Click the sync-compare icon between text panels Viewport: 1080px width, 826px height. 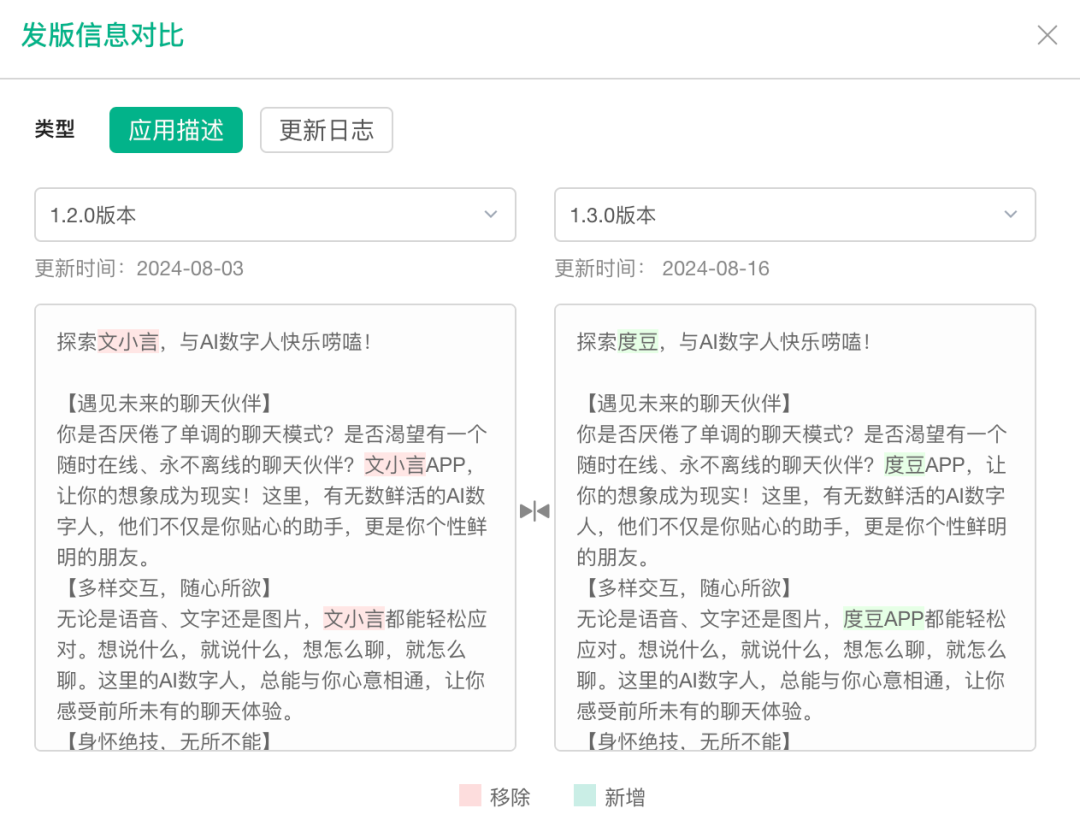coord(535,511)
